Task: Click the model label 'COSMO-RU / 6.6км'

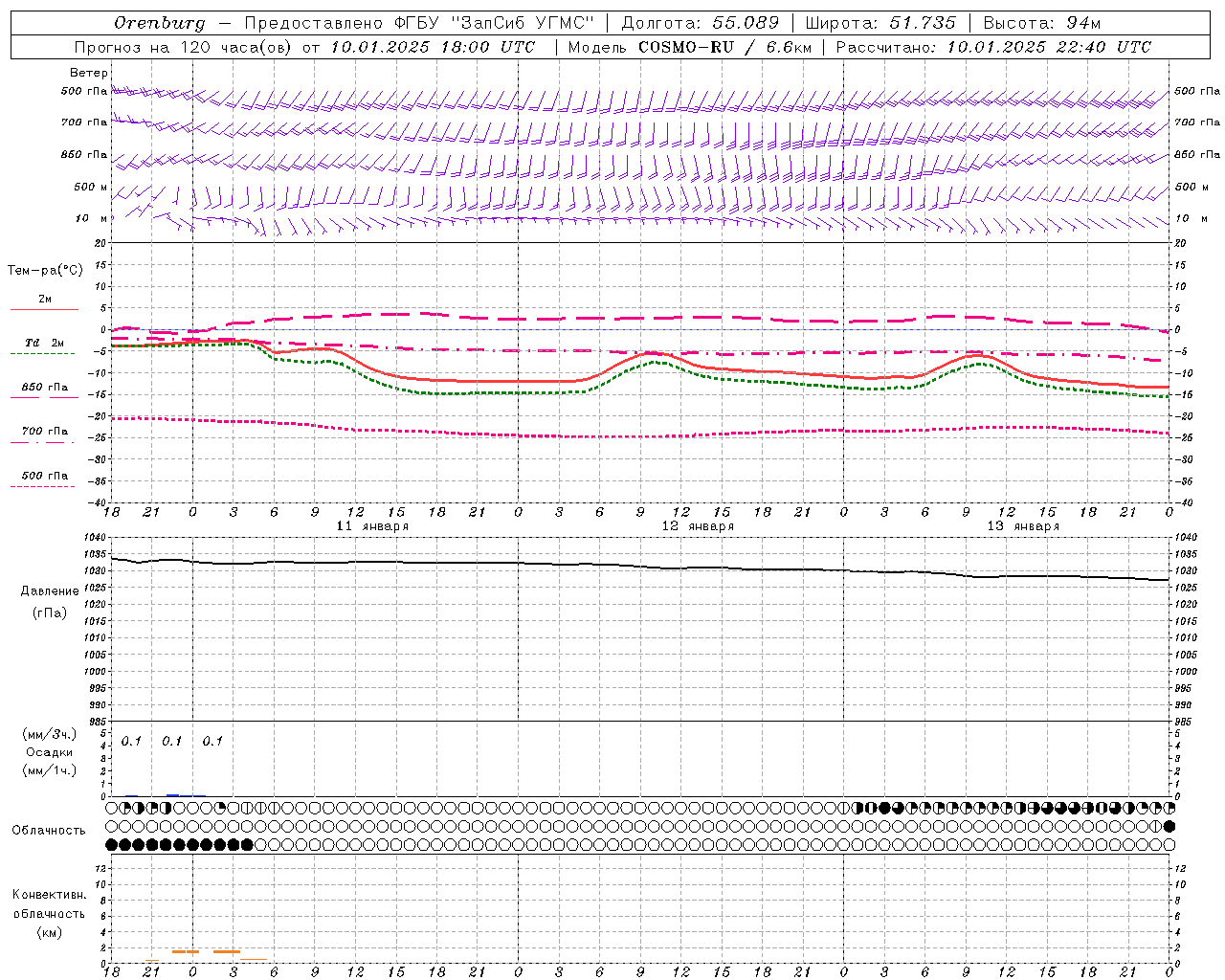Action: [x=724, y=47]
